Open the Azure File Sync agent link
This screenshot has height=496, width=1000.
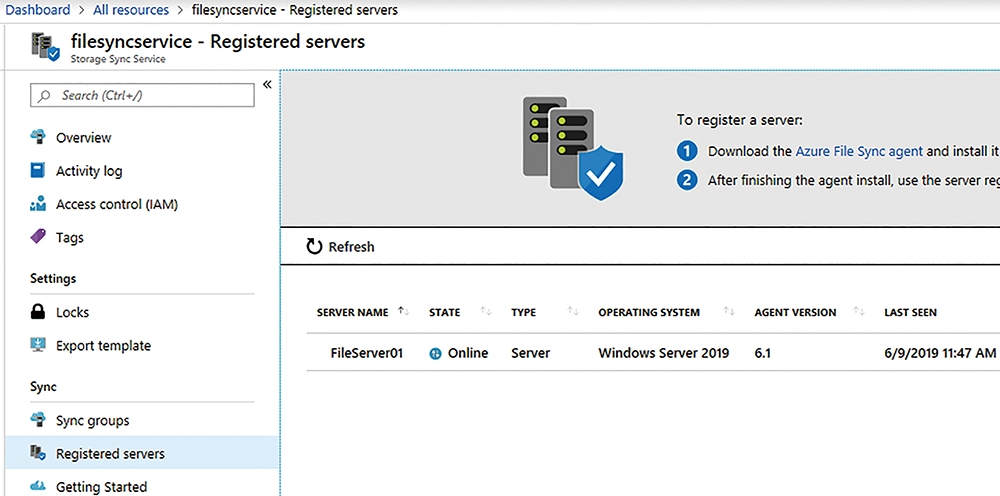click(858, 152)
